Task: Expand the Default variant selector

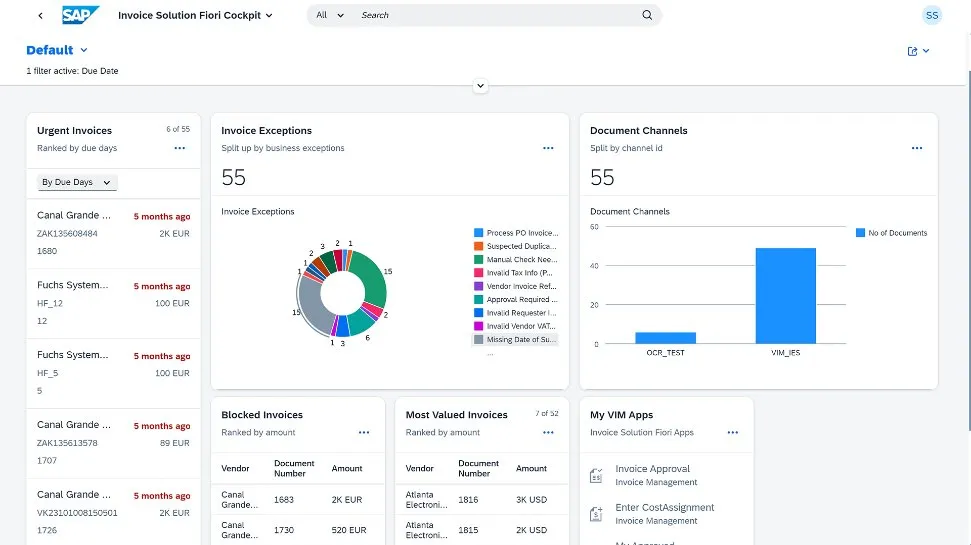Action: [57, 50]
